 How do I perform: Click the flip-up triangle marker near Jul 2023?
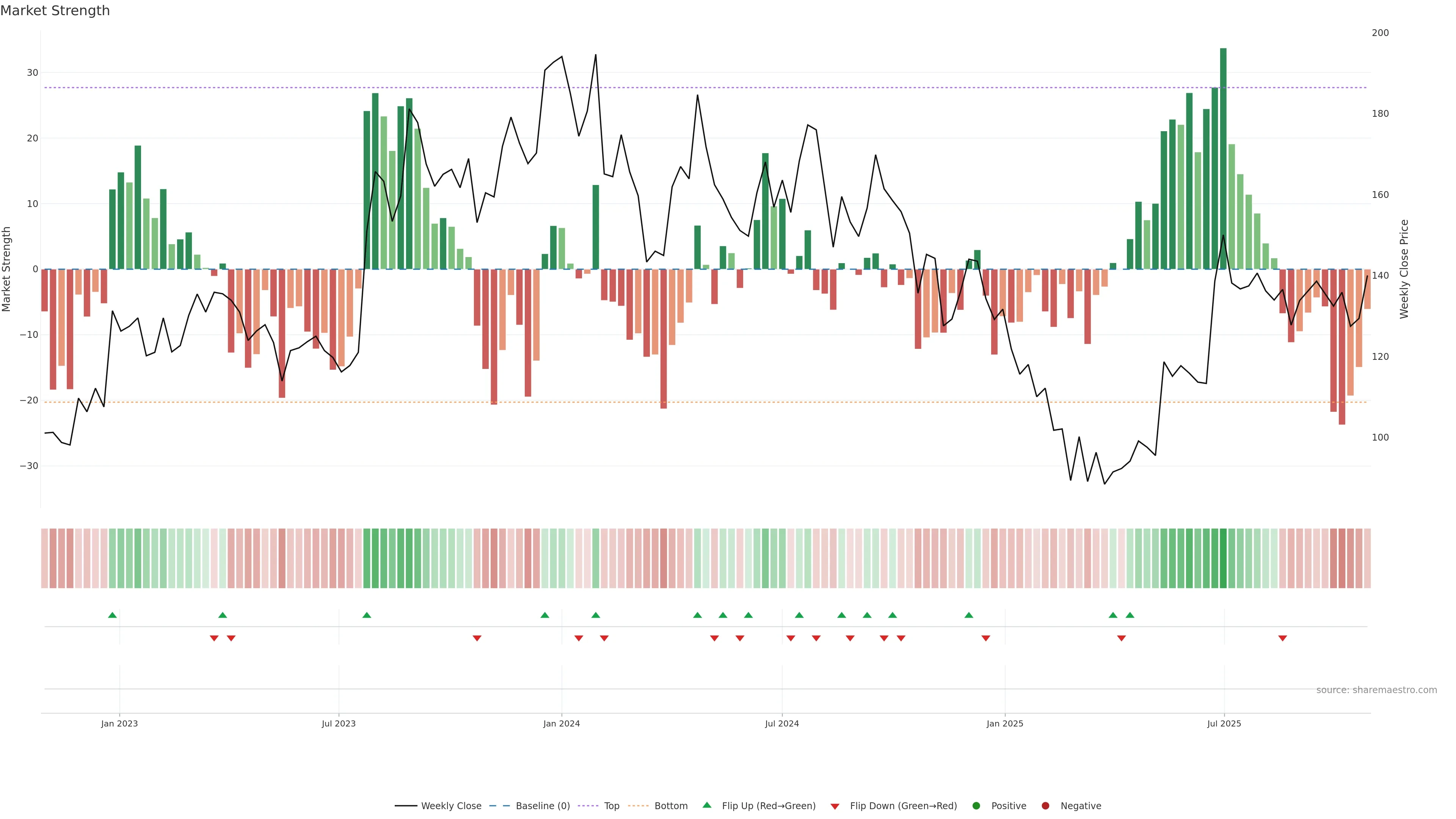tap(367, 615)
